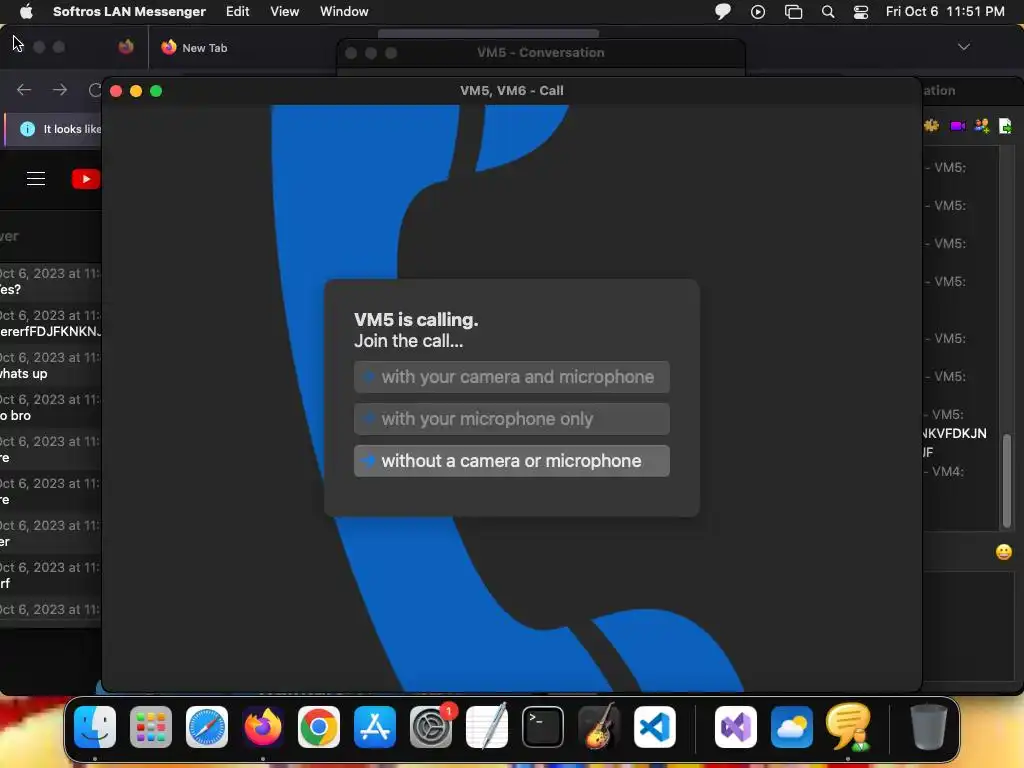Click the date and time in menu bar
This screenshot has height=768, width=1024.
pyautogui.click(x=945, y=11)
